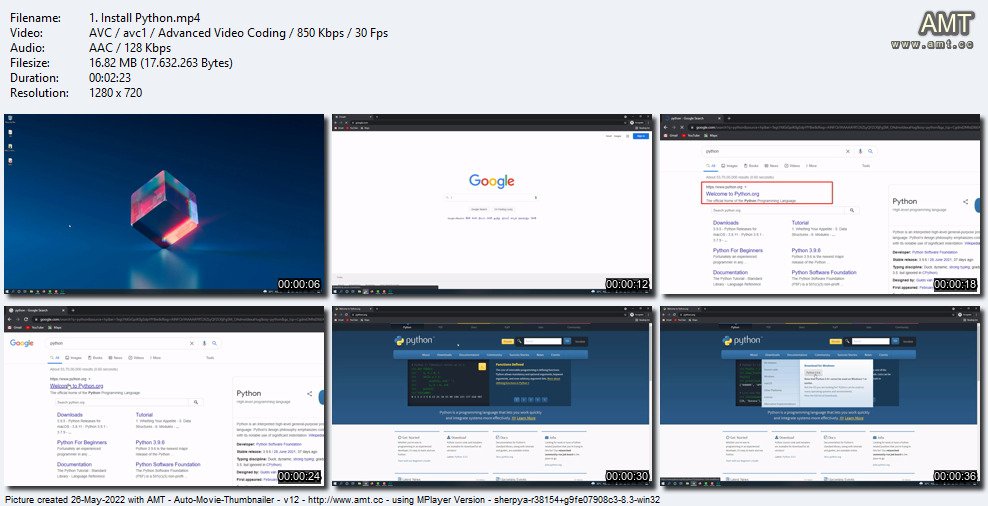Viewport: 988px width, 506px height.
Task: Click the Google Search button in the 00:00:12 frame
Action: pos(479,209)
